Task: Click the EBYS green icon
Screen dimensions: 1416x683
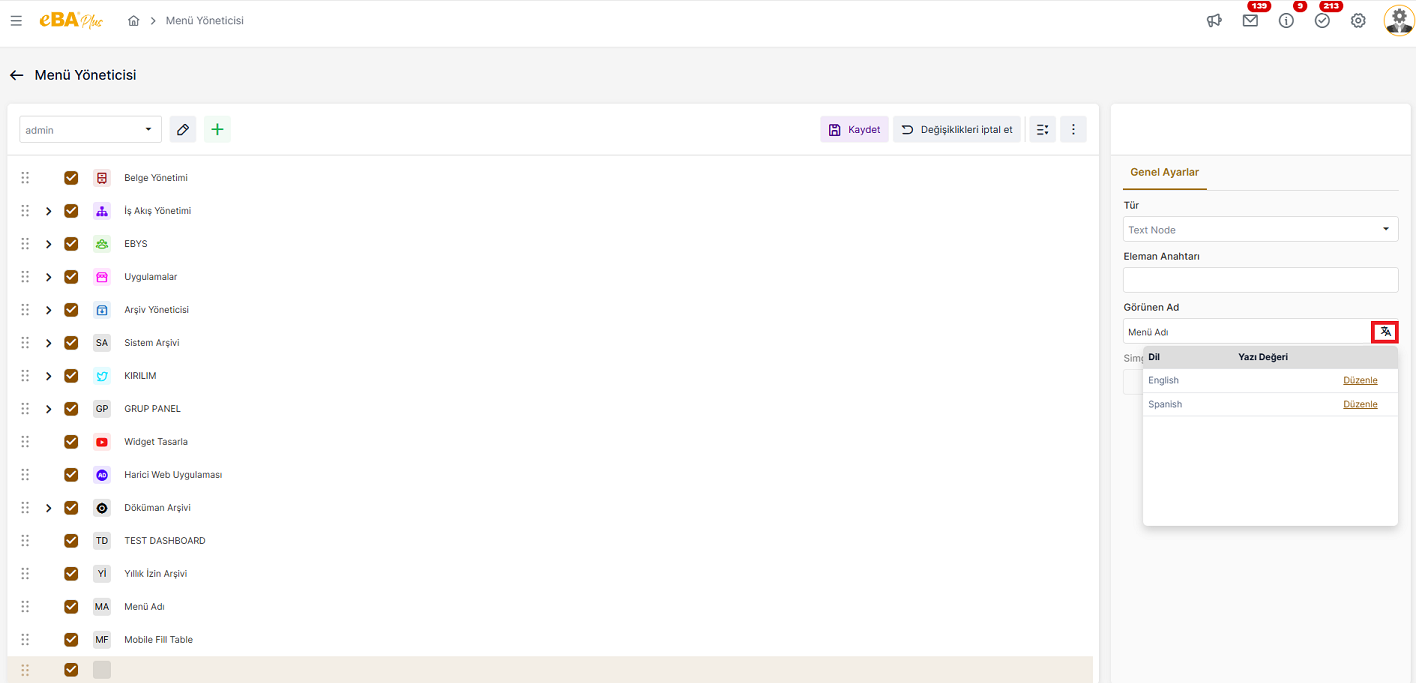Action: 102,244
